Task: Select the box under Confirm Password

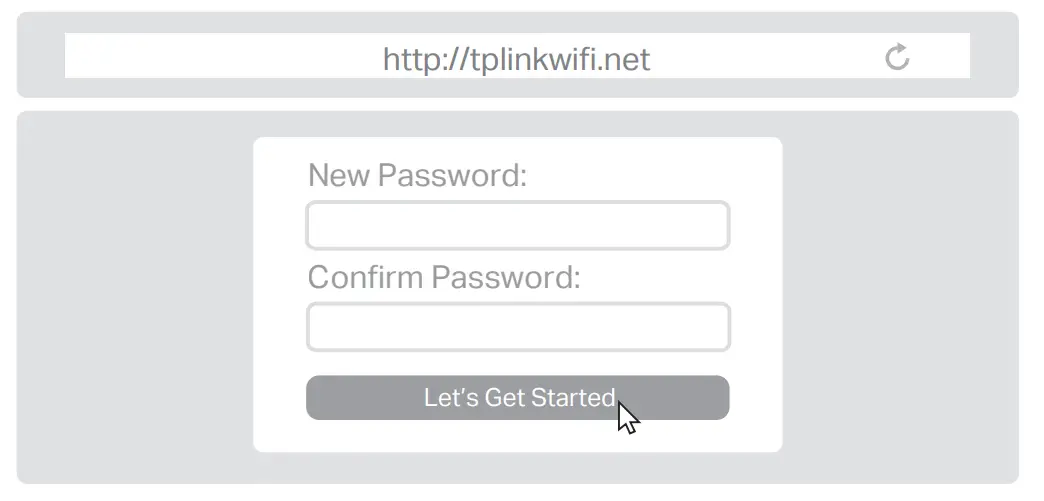Action: point(517,328)
